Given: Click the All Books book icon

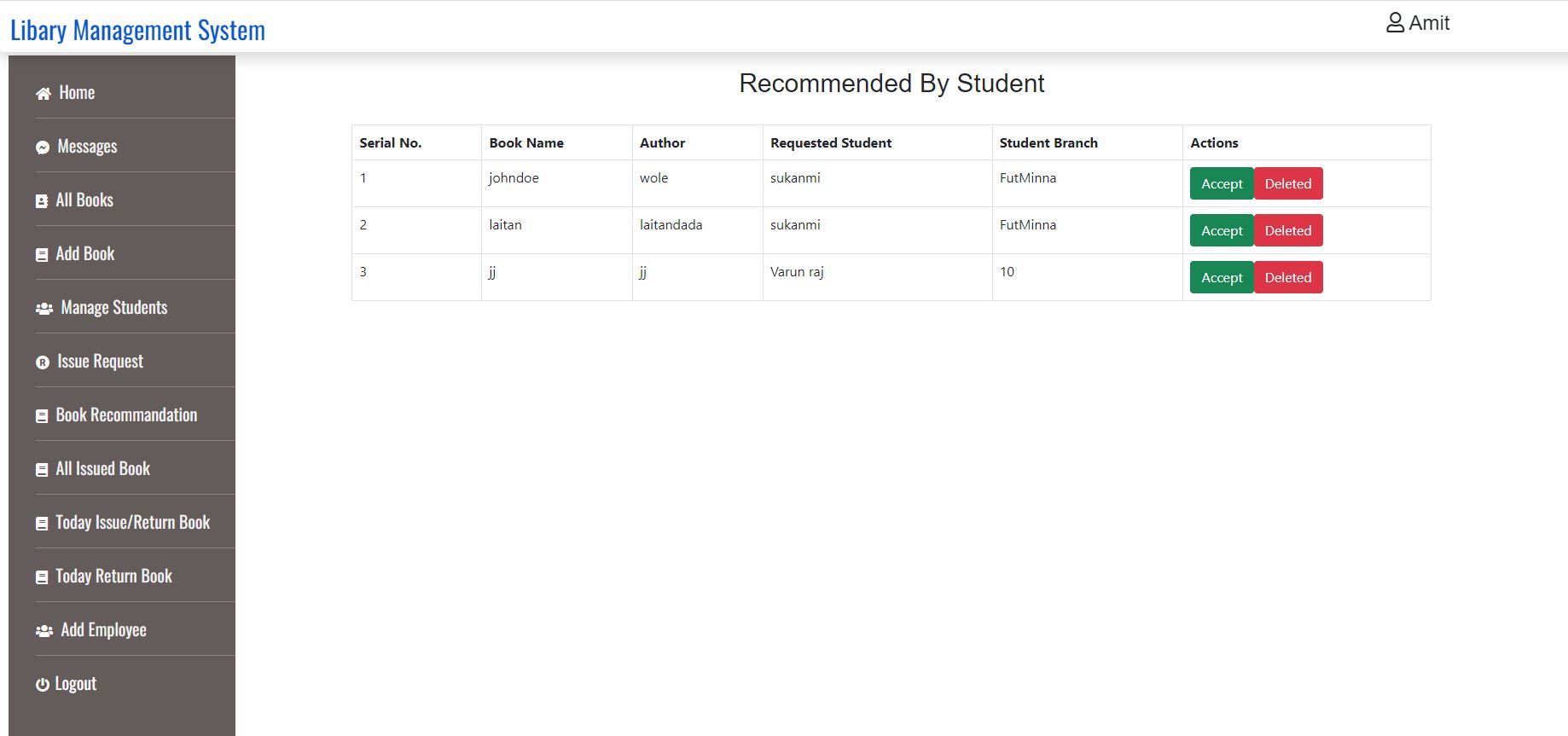Looking at the screenshot, I should pos(41,200).
